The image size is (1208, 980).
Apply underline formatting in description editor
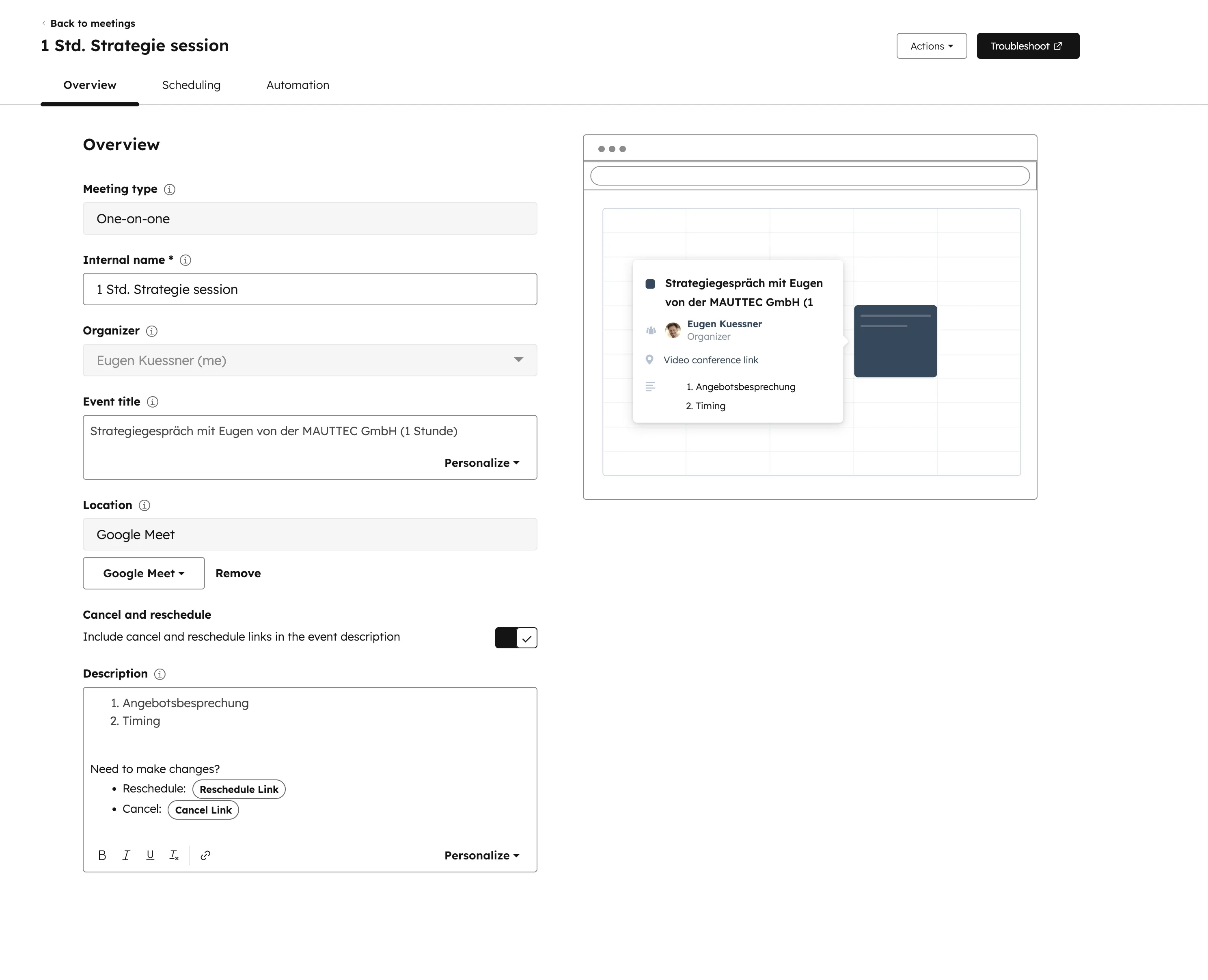pos(150,855)
